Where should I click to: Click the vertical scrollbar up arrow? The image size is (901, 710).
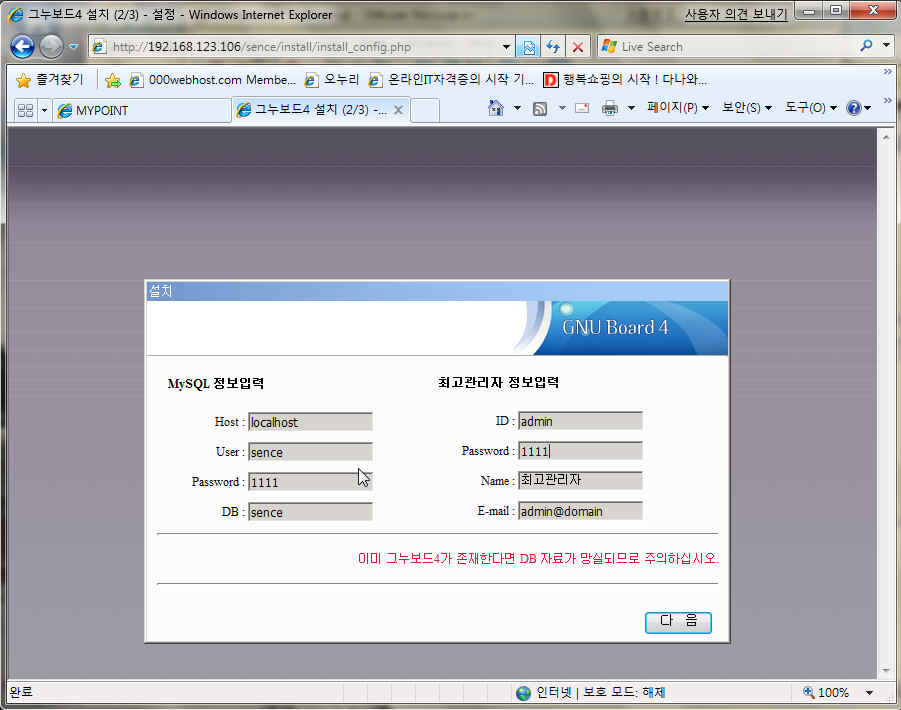coord(885,137)
